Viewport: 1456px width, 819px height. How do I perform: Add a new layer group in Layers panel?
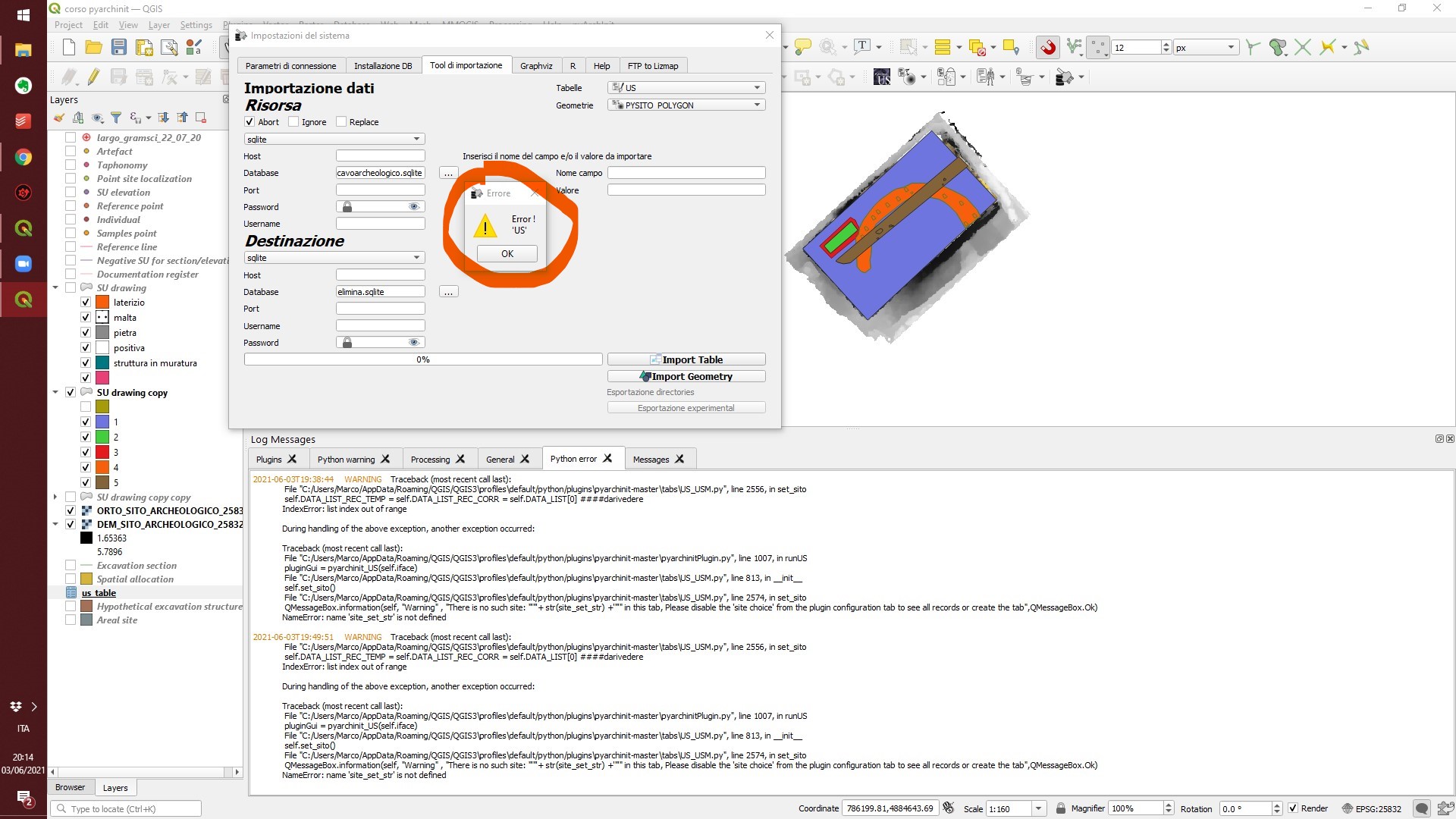(x=79, y=118)
